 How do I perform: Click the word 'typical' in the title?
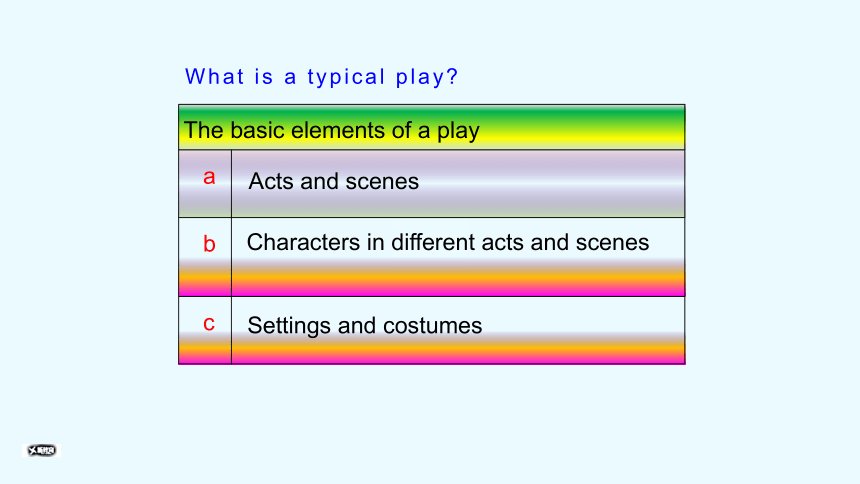346,77
